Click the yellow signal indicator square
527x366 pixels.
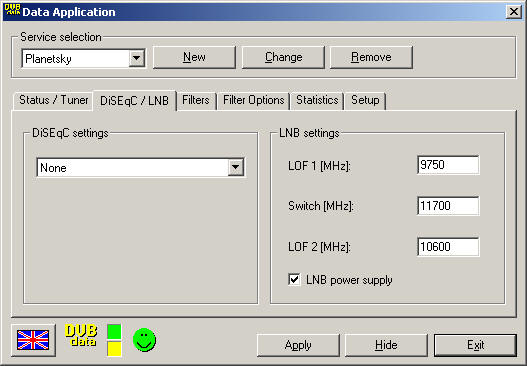114,349
